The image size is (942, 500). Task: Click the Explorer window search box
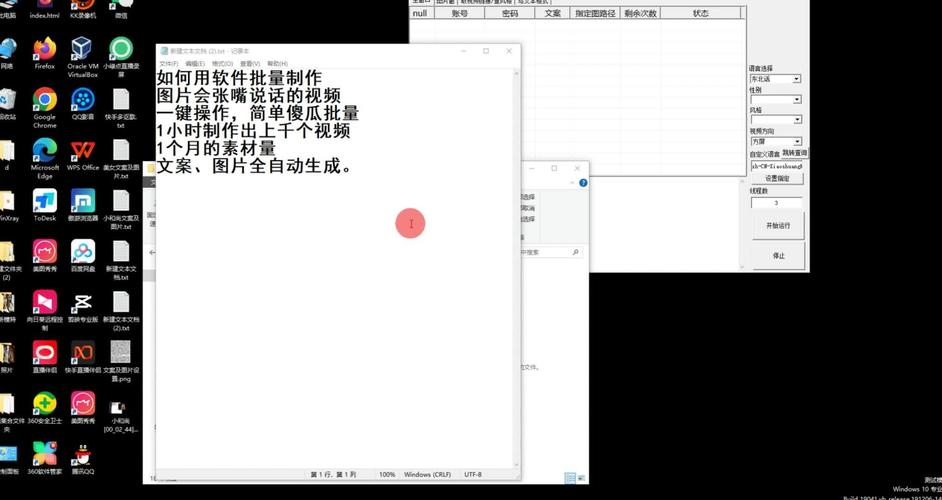[x=550, y=252]
